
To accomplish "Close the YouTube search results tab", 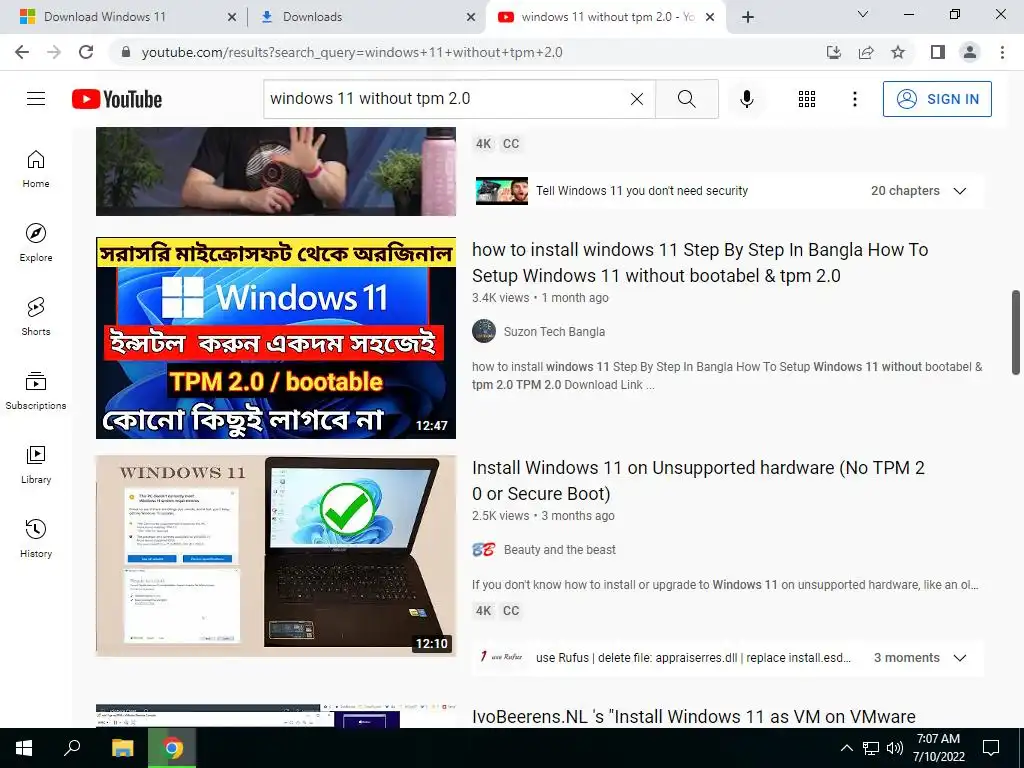I will coord(710,17).
